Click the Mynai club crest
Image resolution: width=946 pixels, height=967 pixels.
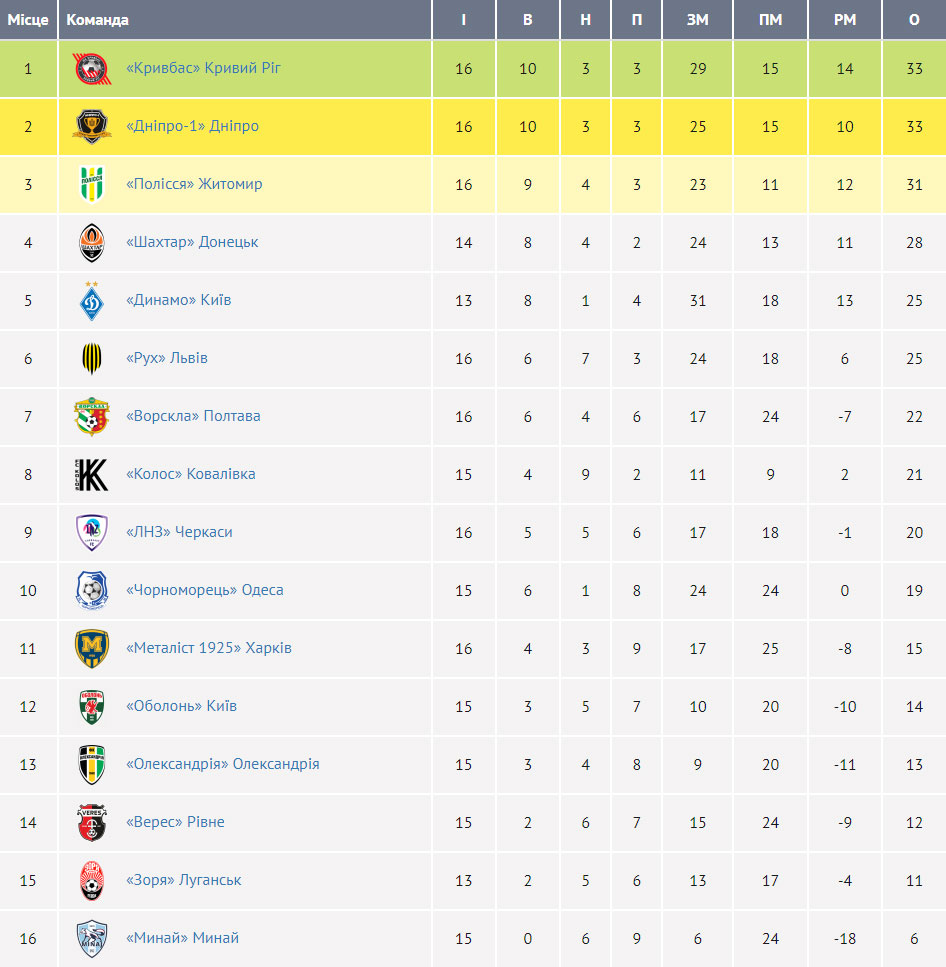coord(92,938)
